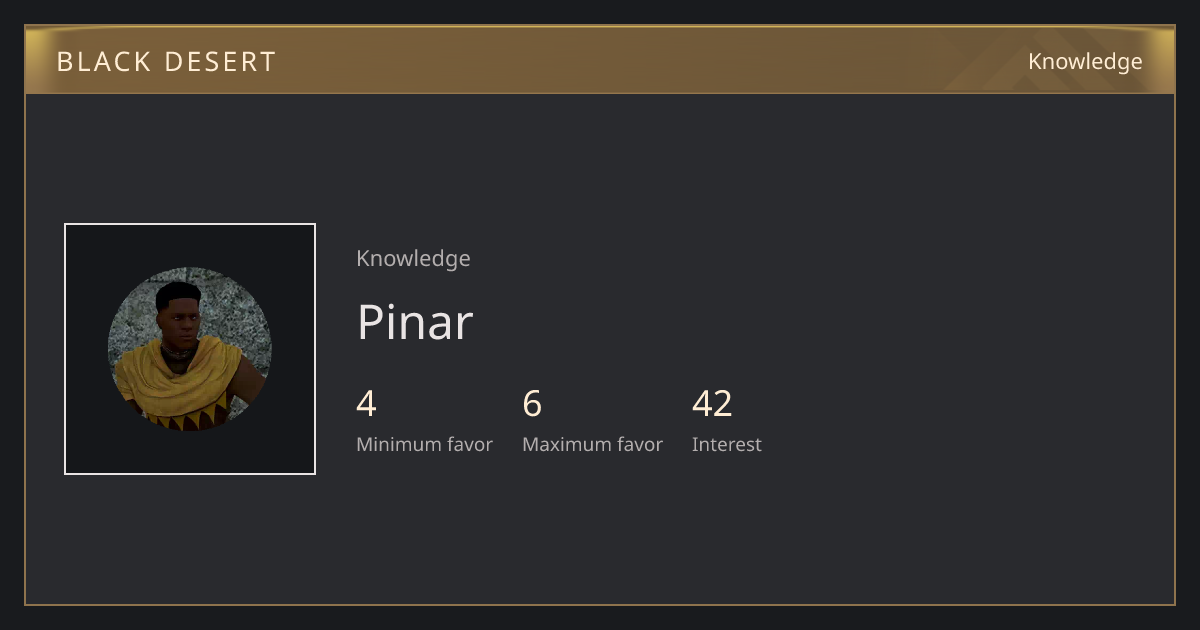
Task: Click the interest value 42
Action: click(712, 404)
